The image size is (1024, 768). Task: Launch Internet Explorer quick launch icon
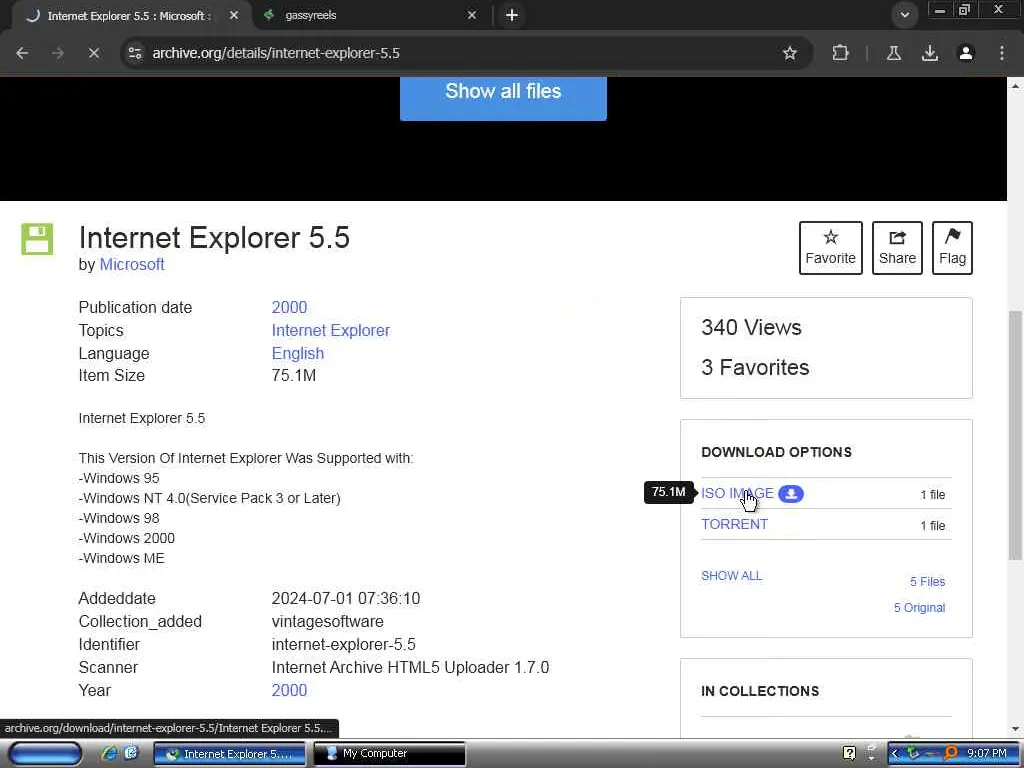(109, 753)
